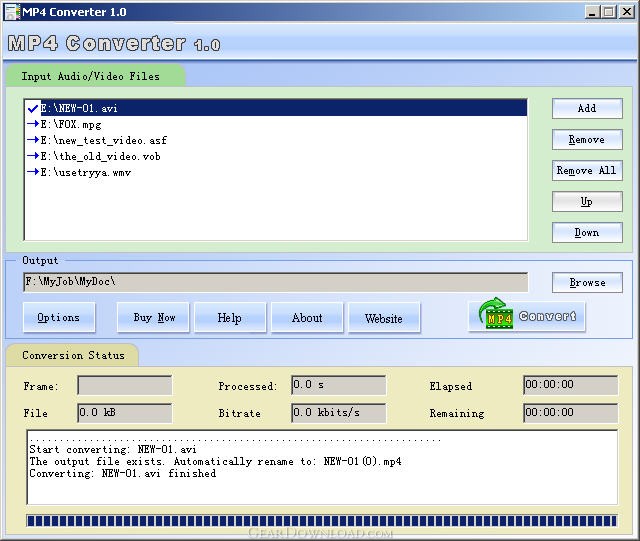640x541 pixels.
Task: Click the arrow icon beside the_old_video.vob
Action: 33,156
